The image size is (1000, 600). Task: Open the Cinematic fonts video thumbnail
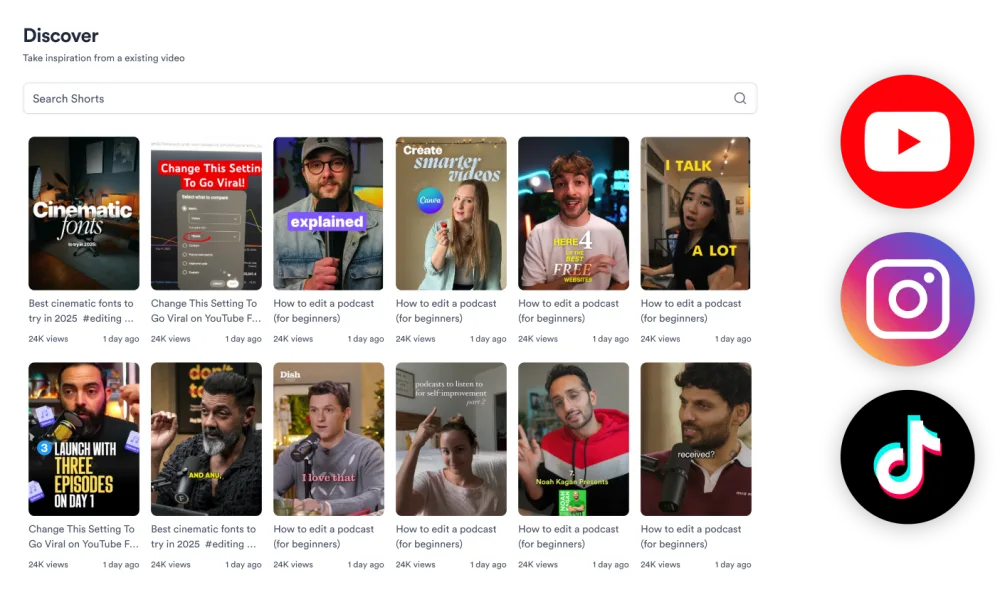point(84,214)
